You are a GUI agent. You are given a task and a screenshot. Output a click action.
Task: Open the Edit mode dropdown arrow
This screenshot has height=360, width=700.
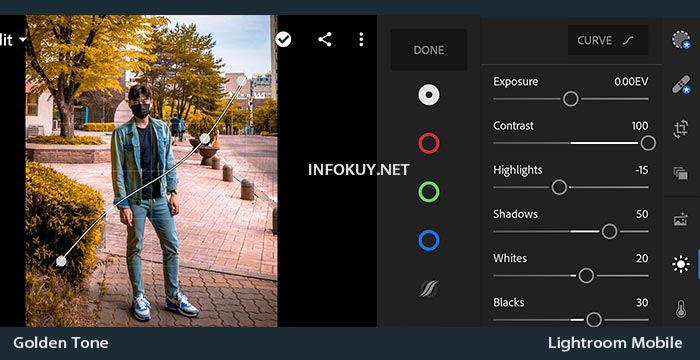22,40
